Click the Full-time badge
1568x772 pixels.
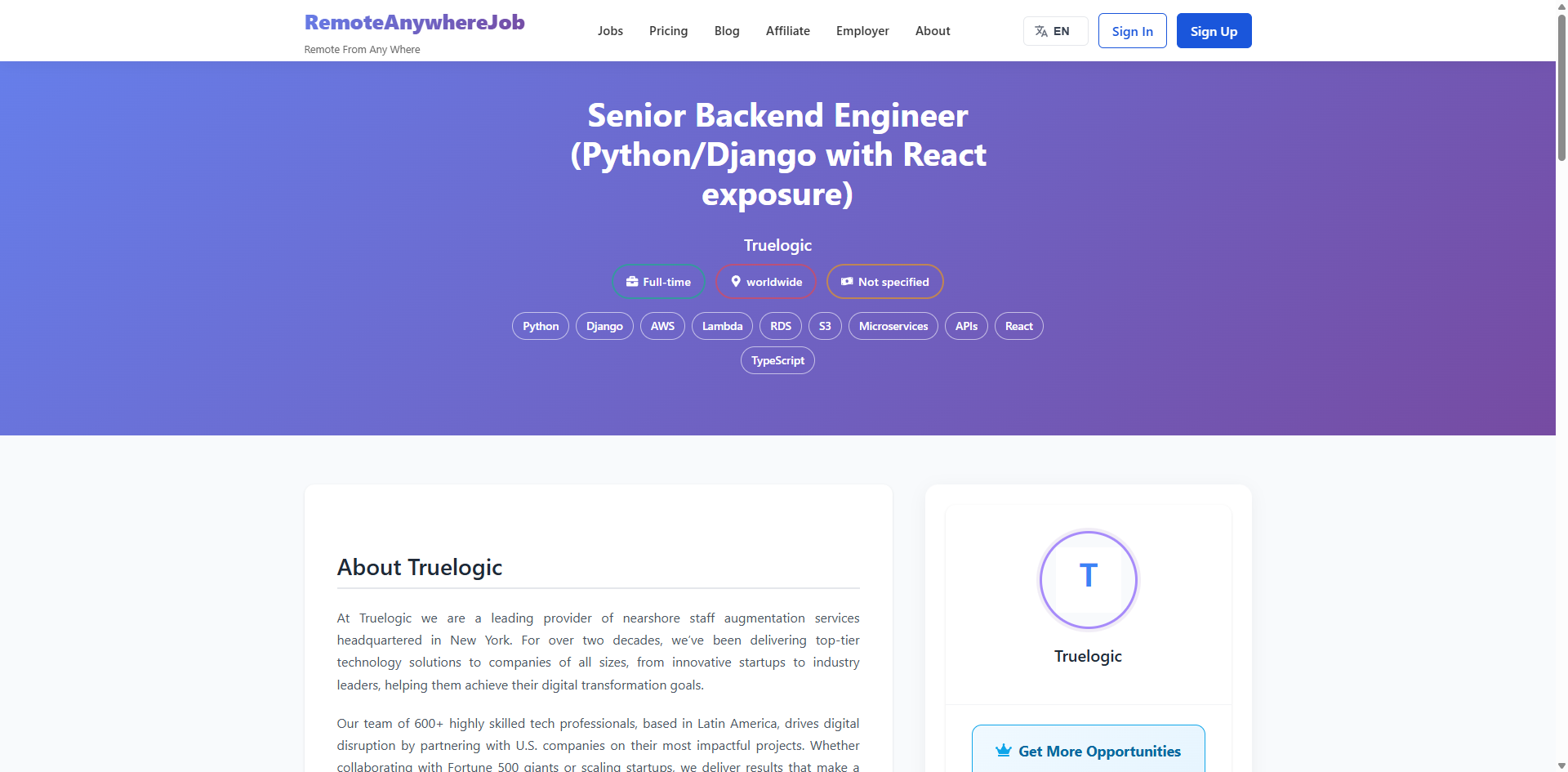point(658,282)
